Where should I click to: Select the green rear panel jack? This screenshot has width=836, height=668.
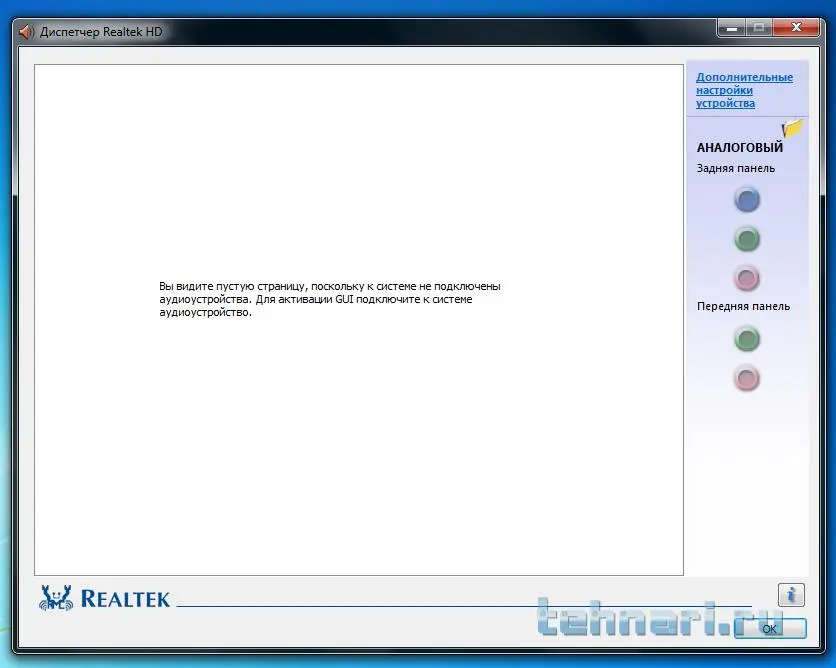pyautogui.click(x=747, y=239)
